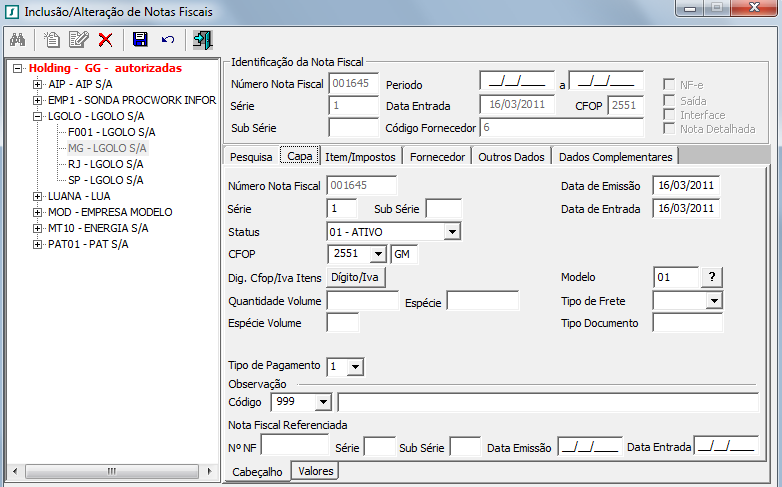Switch to the Item/Impostos tab
The image size is (782, 487).
[360, 157]
